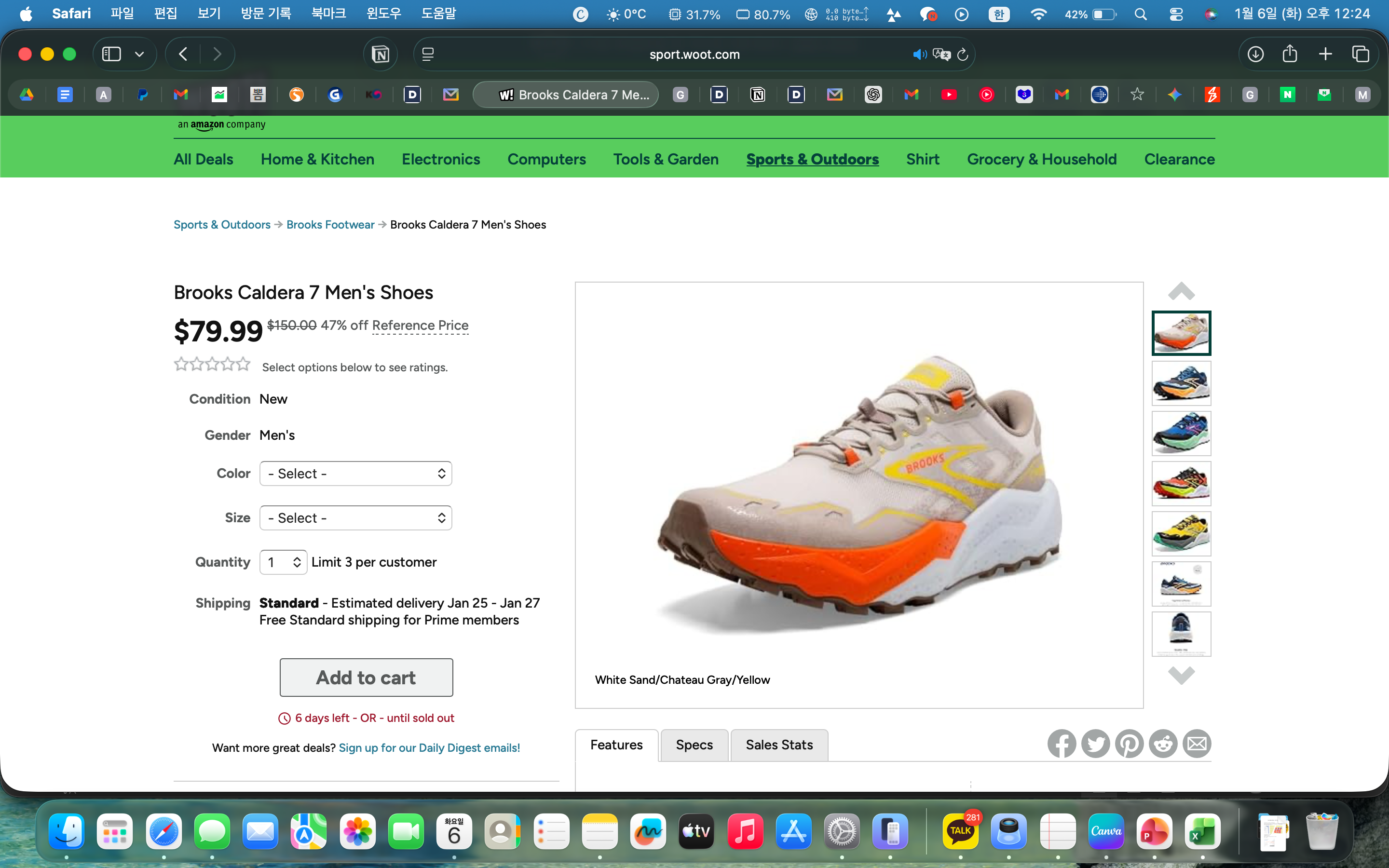Toggle the Safari sidebar
This screenshot has height=868, width=1389.
[x=111, y=54]
